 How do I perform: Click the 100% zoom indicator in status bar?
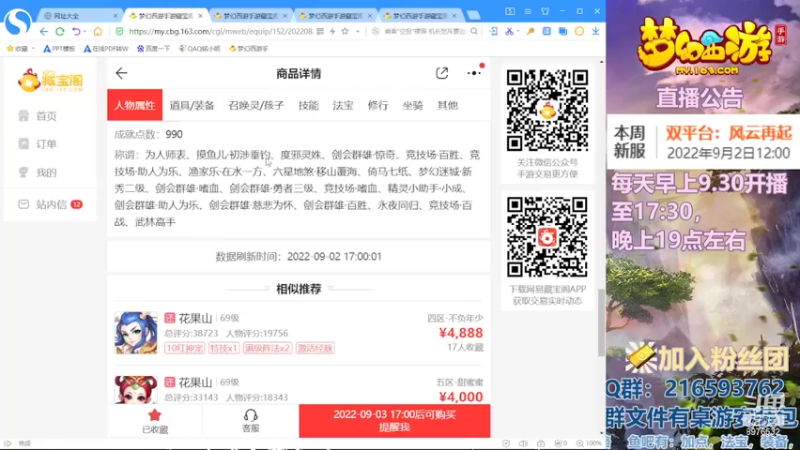589,443
